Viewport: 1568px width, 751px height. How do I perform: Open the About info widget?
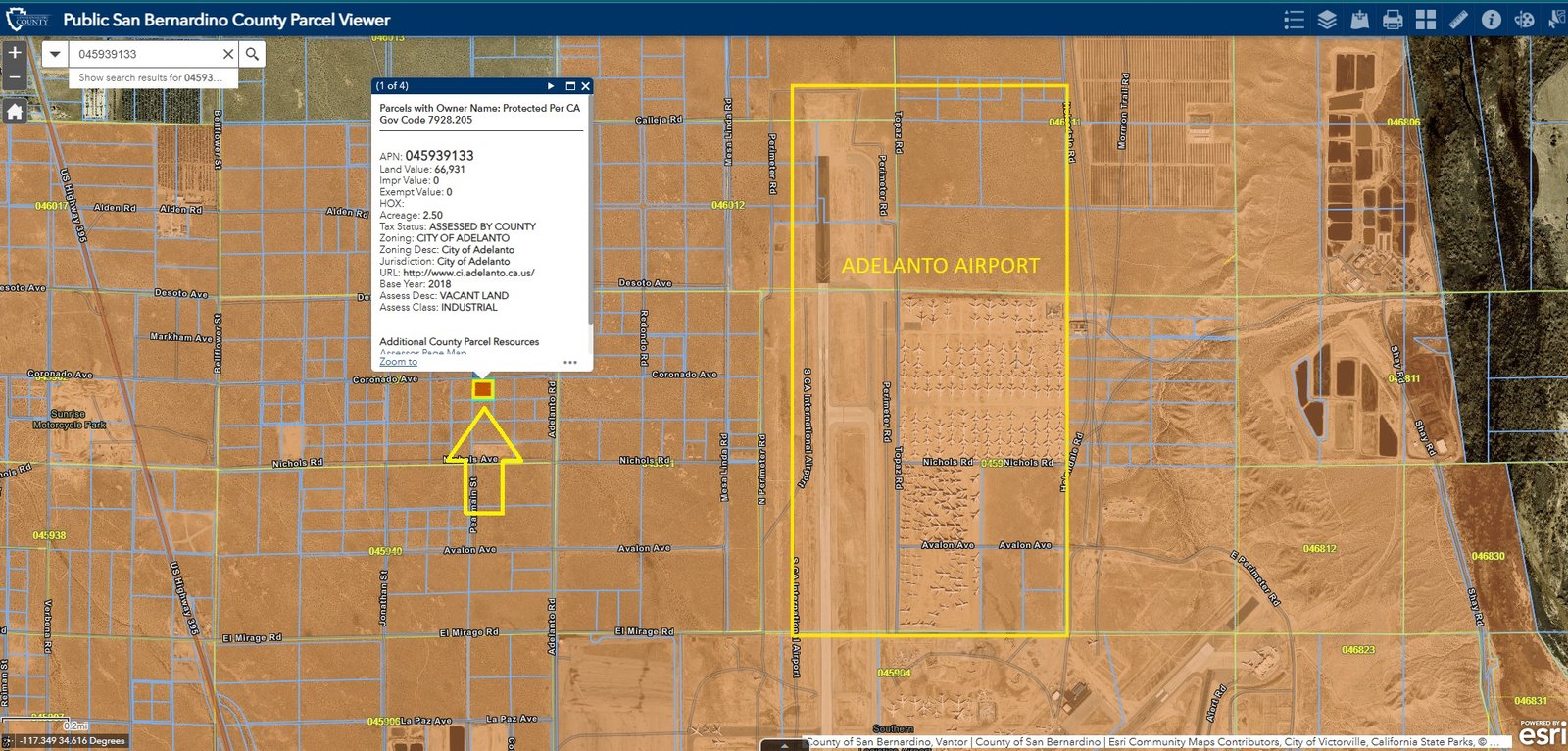(x=1492, y=20)
